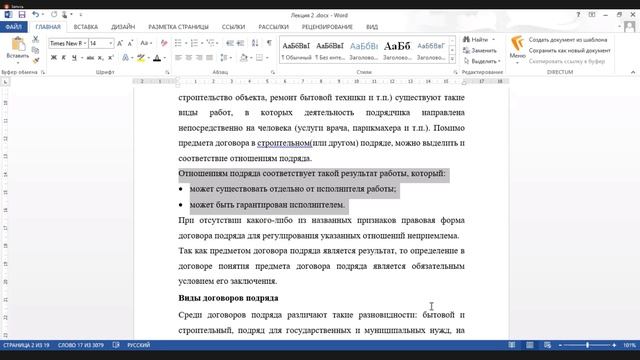Screen dimensions: 640x360
Task: Decrease paragraph indent
Action: pos(230,43)
